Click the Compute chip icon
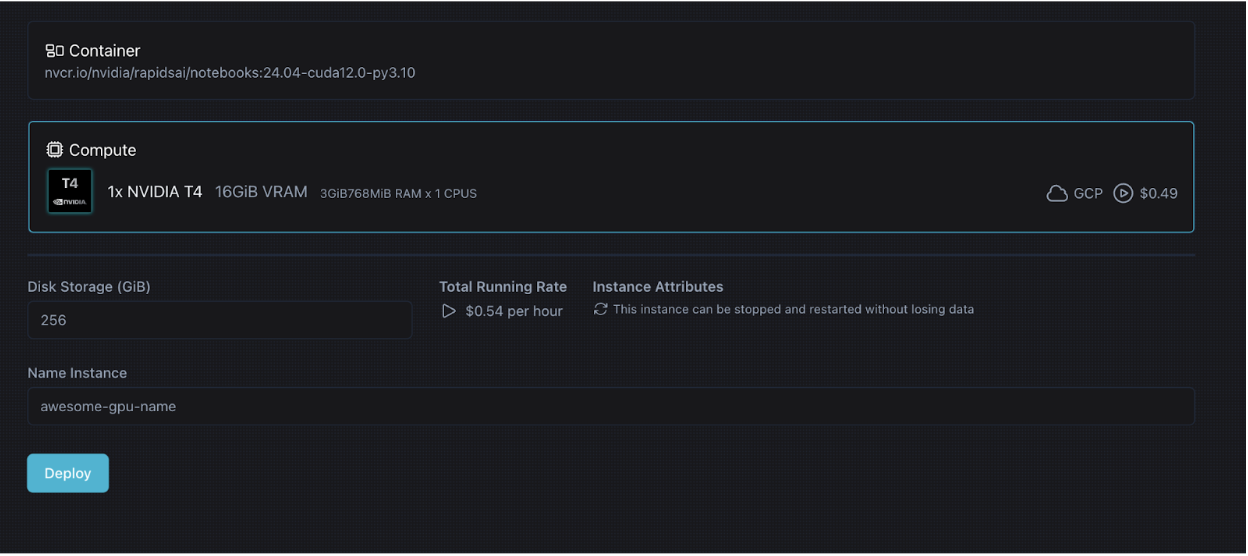This screenshot has width=1248, height=556. [x=54, y=150]
